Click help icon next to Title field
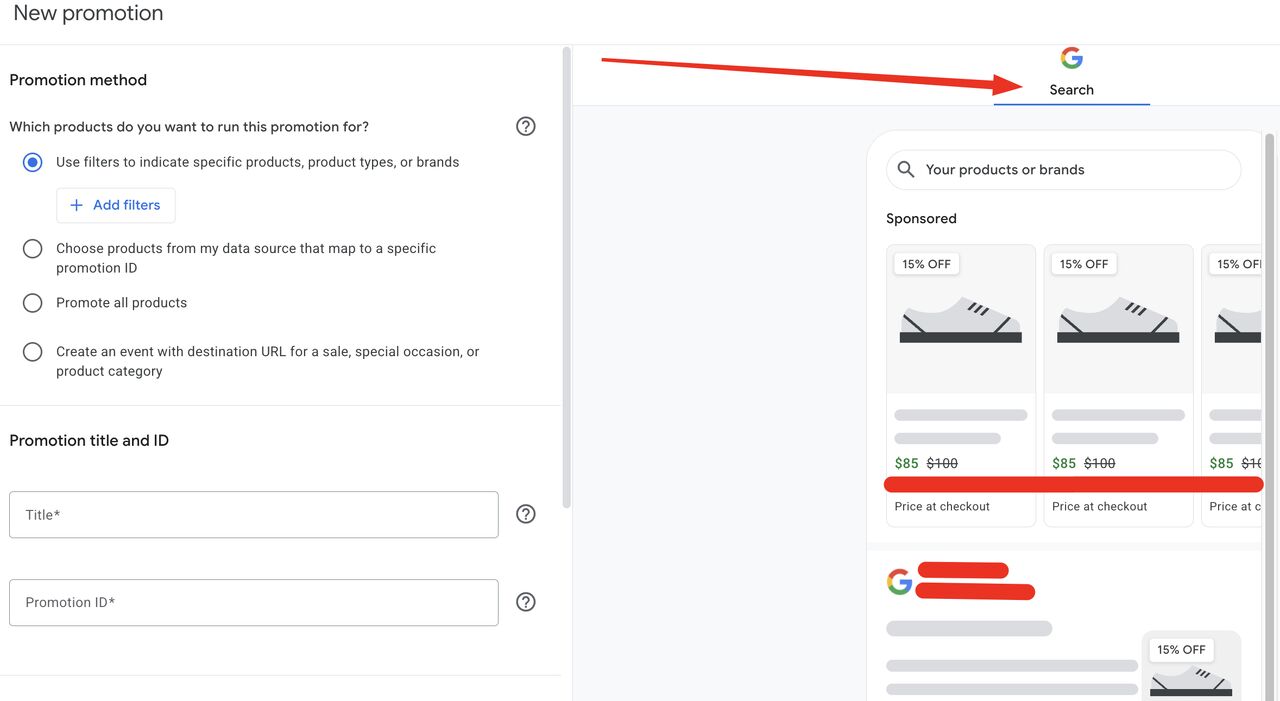The height and width of the screenshot is (701, 1280). 525,514
